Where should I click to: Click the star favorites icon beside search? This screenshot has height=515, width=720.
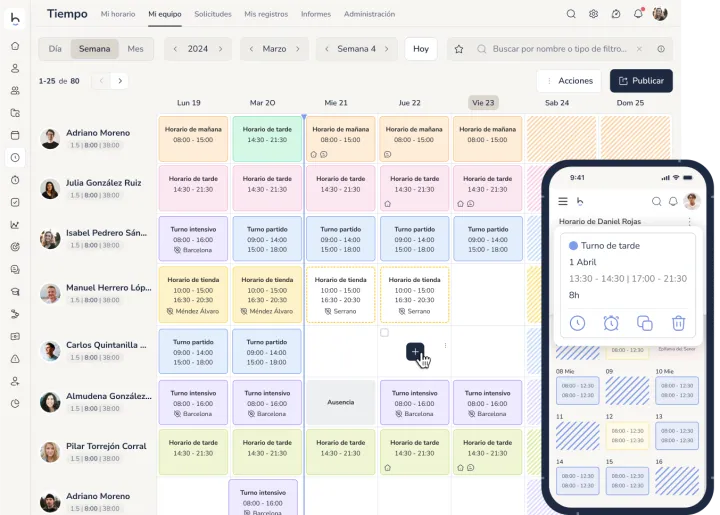click(459, 49)
